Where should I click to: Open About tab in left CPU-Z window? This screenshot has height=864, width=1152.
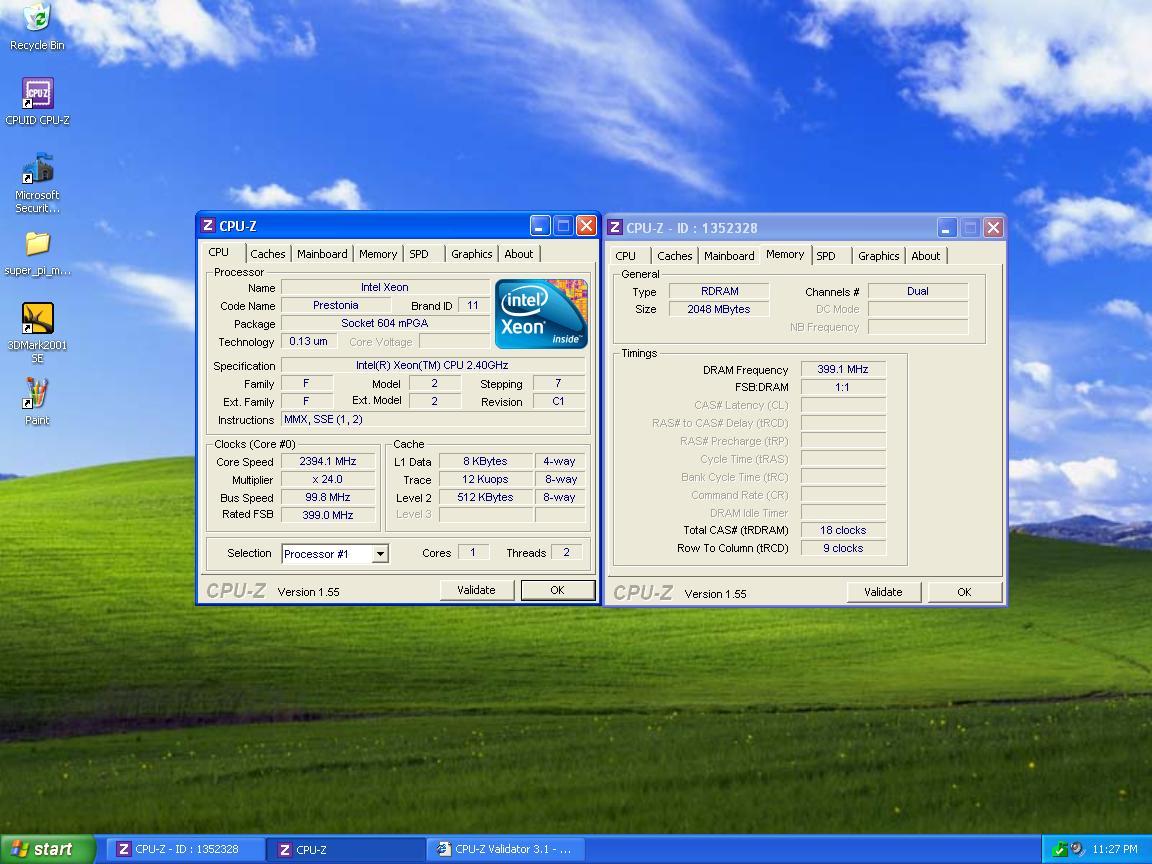pos(519,254)
